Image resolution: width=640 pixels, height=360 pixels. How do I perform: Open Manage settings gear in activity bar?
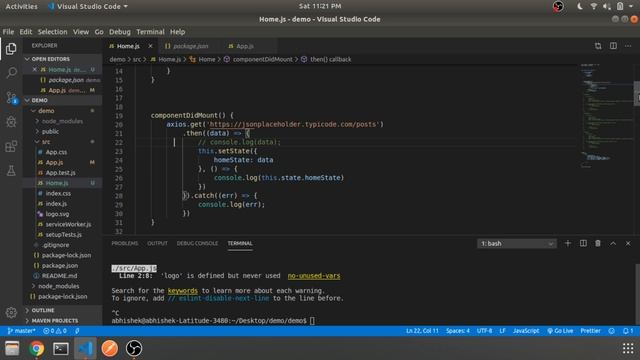[x=11, y=313]
